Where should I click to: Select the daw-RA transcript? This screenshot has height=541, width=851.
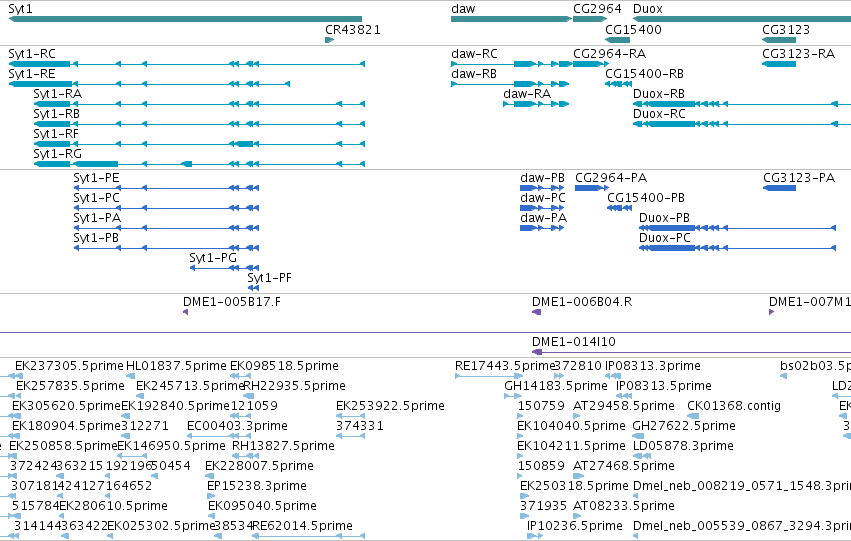coord(536,104)
